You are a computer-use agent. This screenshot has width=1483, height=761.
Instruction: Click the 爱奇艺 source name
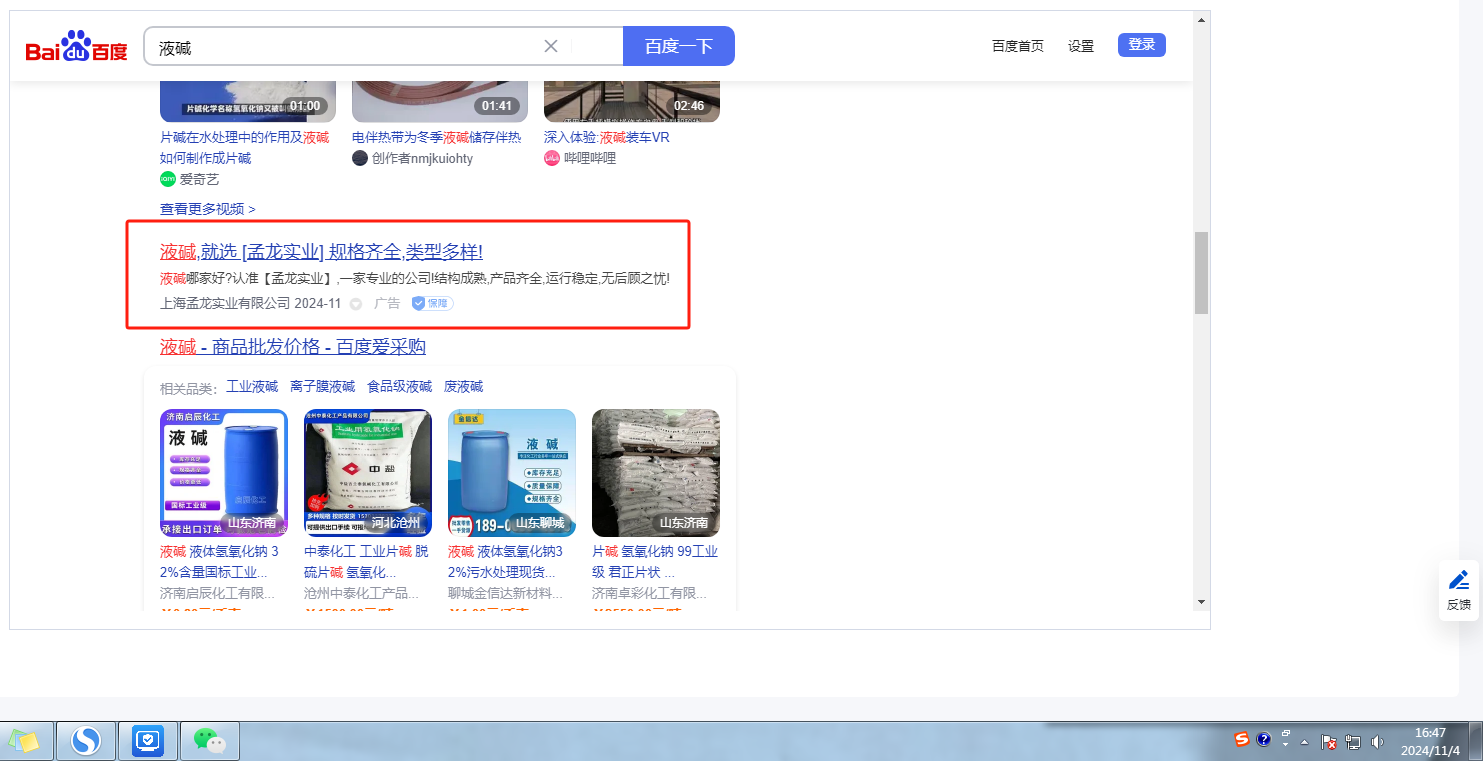(199, 179)
